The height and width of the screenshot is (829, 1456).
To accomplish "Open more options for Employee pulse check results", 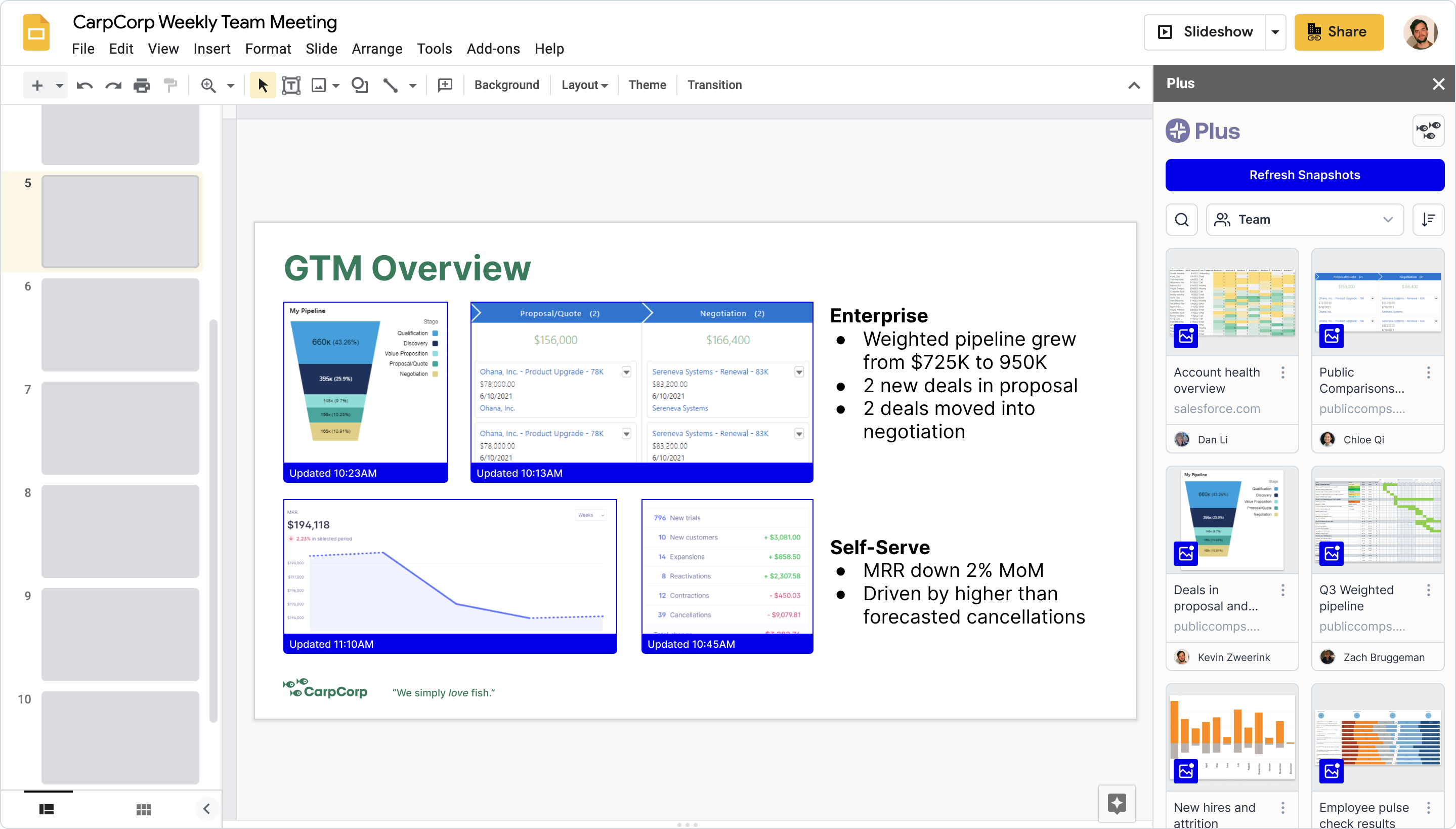I will (x=1428, y=807).
